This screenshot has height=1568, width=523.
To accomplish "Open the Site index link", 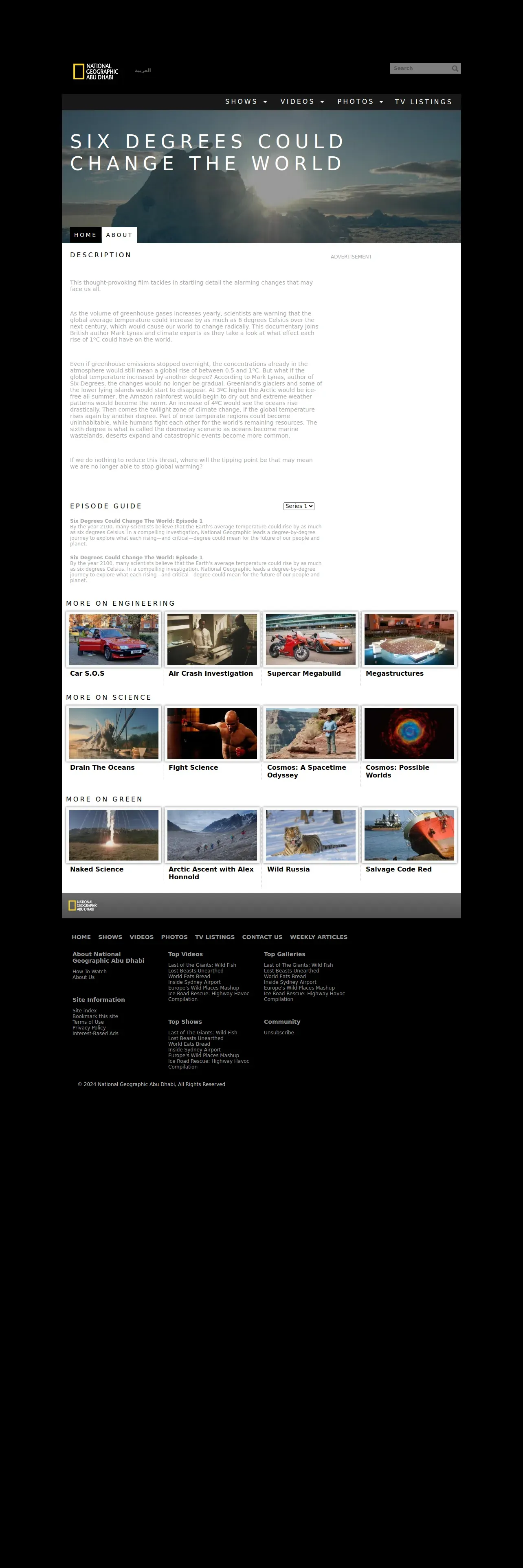I will pos(85,1010).
